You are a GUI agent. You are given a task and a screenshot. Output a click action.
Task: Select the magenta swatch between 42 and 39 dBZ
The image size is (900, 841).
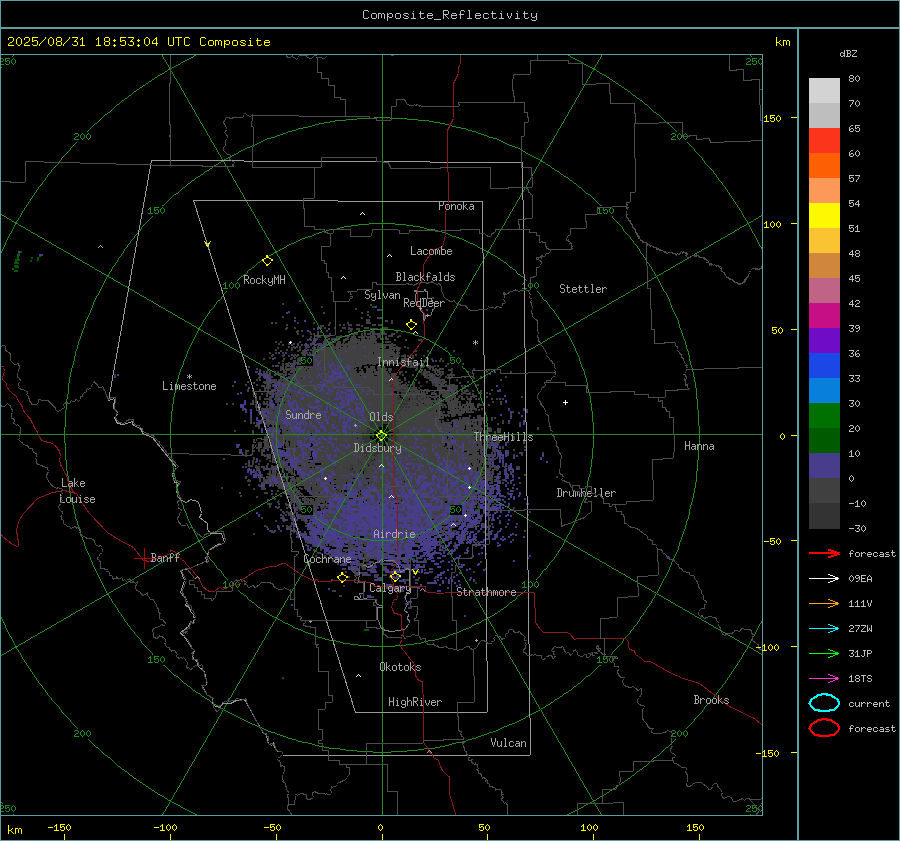[824, 315]
